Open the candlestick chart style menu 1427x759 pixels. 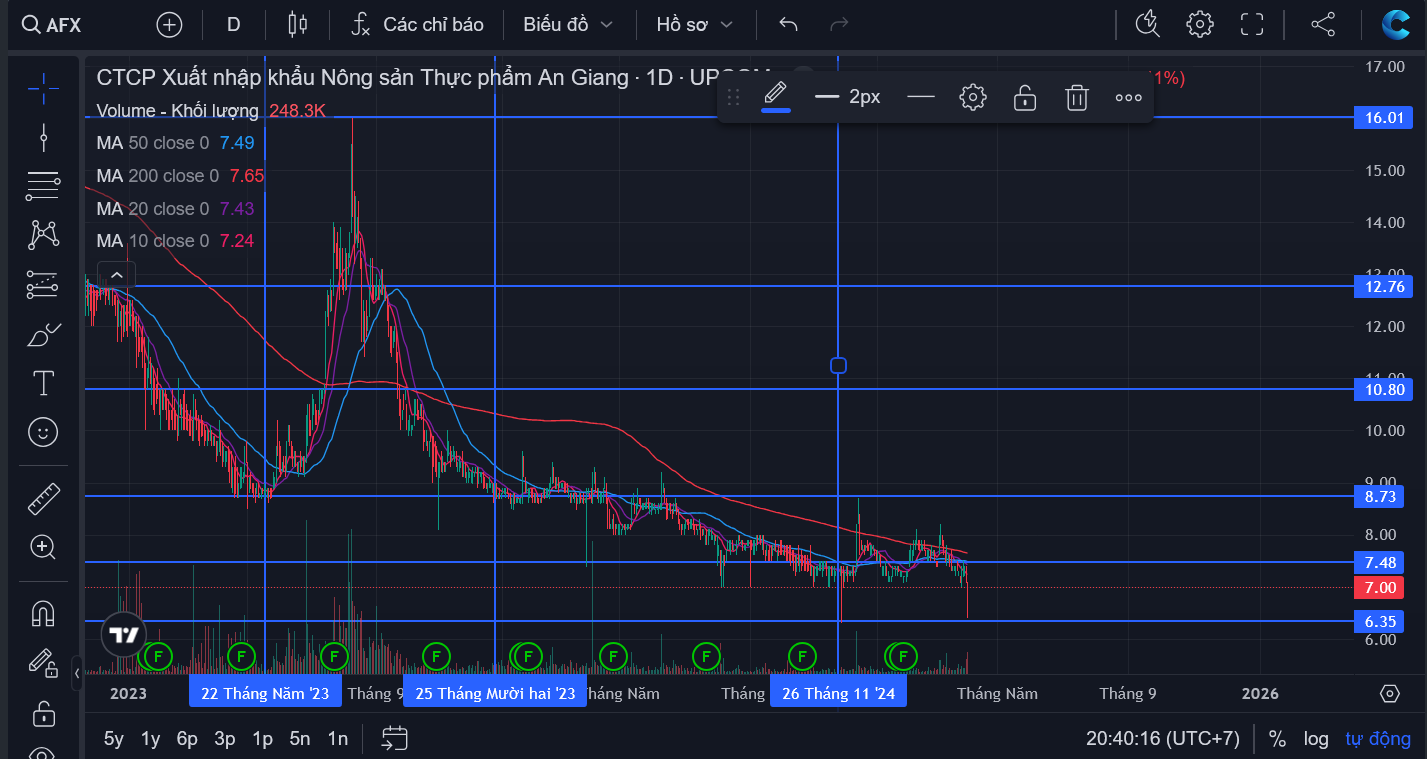296,25
